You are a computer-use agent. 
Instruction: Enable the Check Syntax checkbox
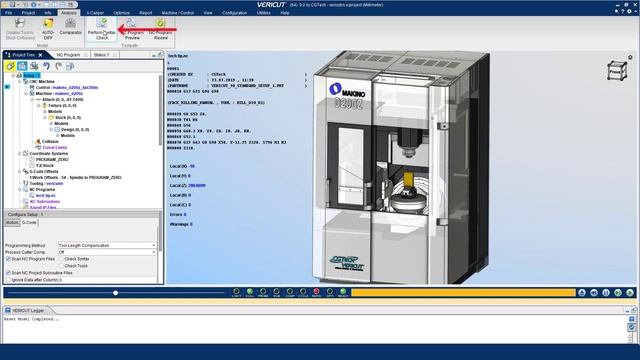tap(62, 259)
